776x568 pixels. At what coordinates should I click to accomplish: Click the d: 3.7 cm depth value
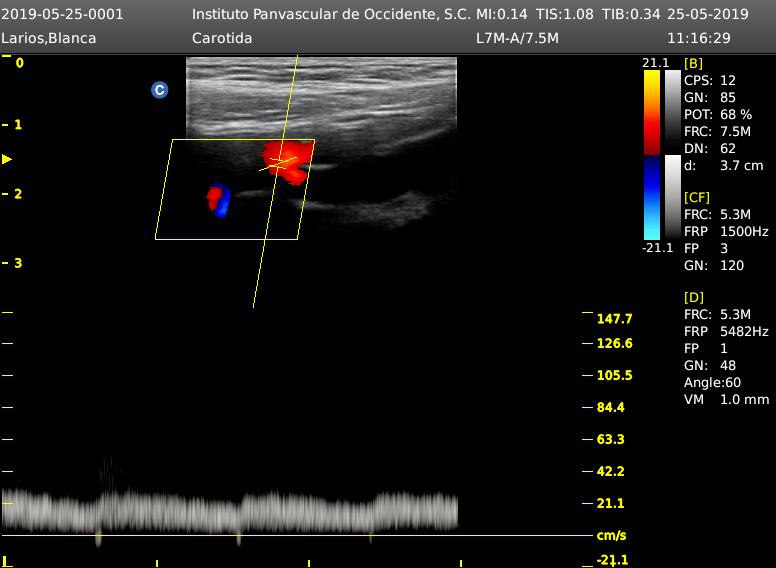[x=724, y=165]
